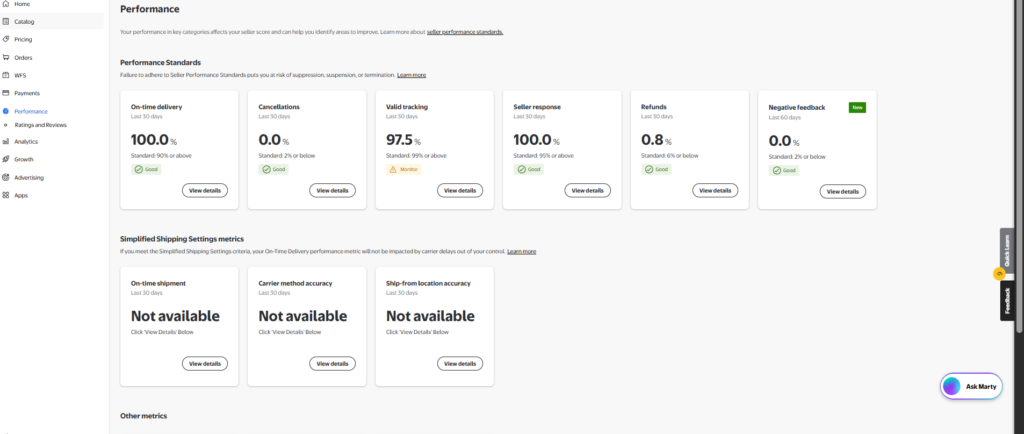This screenshot has width=1024, height=434.
Task: View details for On-time delivery
Action: pyautogui.click(x=205, y=191)
